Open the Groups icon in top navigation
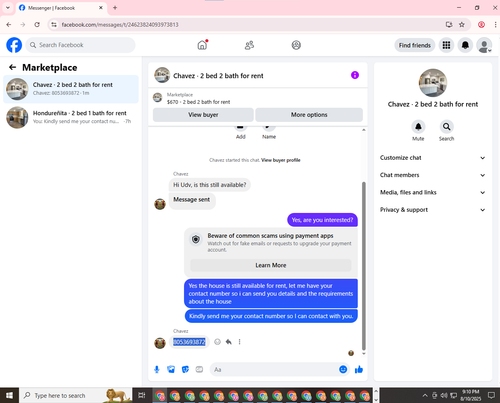The width and height of the screenshot is (500, 403). click(296, 45)
